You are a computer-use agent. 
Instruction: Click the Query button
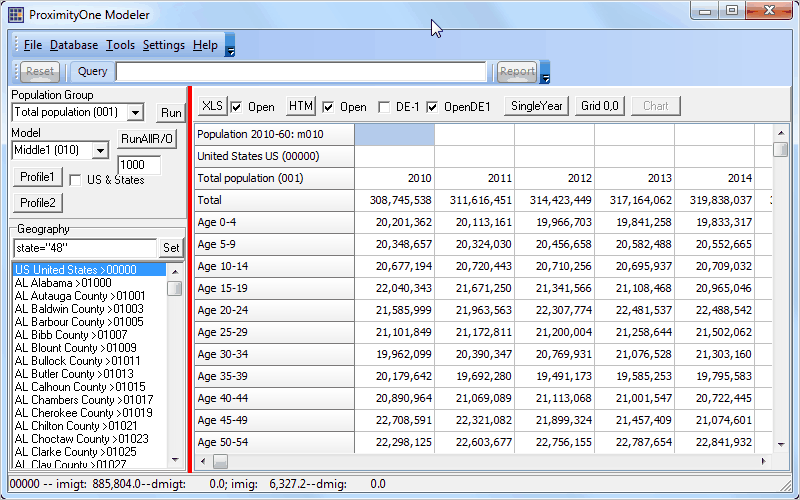coord(92,71)
